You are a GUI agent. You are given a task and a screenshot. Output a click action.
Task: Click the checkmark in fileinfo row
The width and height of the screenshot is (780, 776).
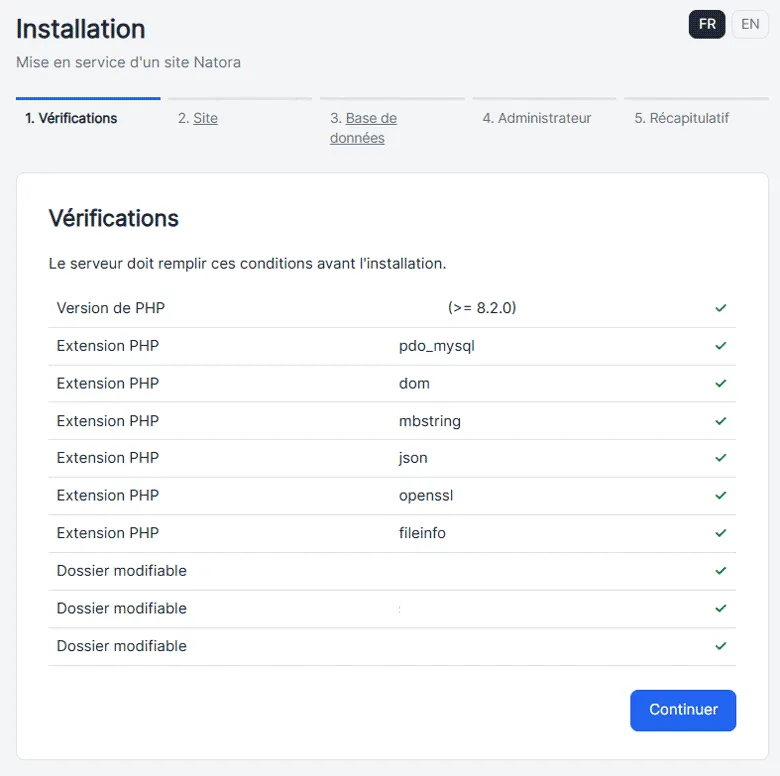tap(721, 533)
